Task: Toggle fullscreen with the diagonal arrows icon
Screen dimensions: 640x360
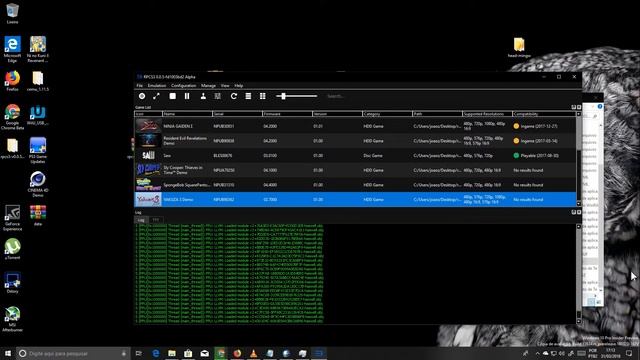Action: (156, 96)
